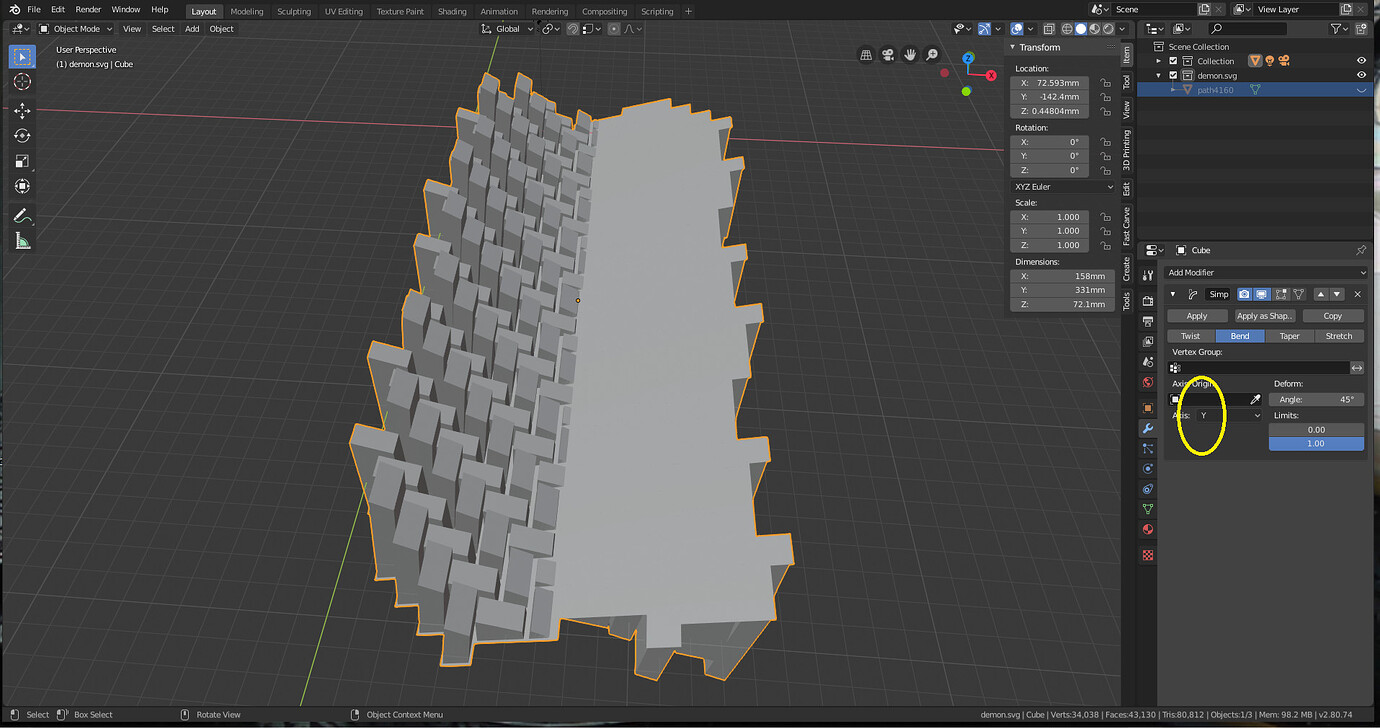The height and width of the screenshot is (728, 1380).
Task: Choose the Measure tool
Action: coord(22,241)
